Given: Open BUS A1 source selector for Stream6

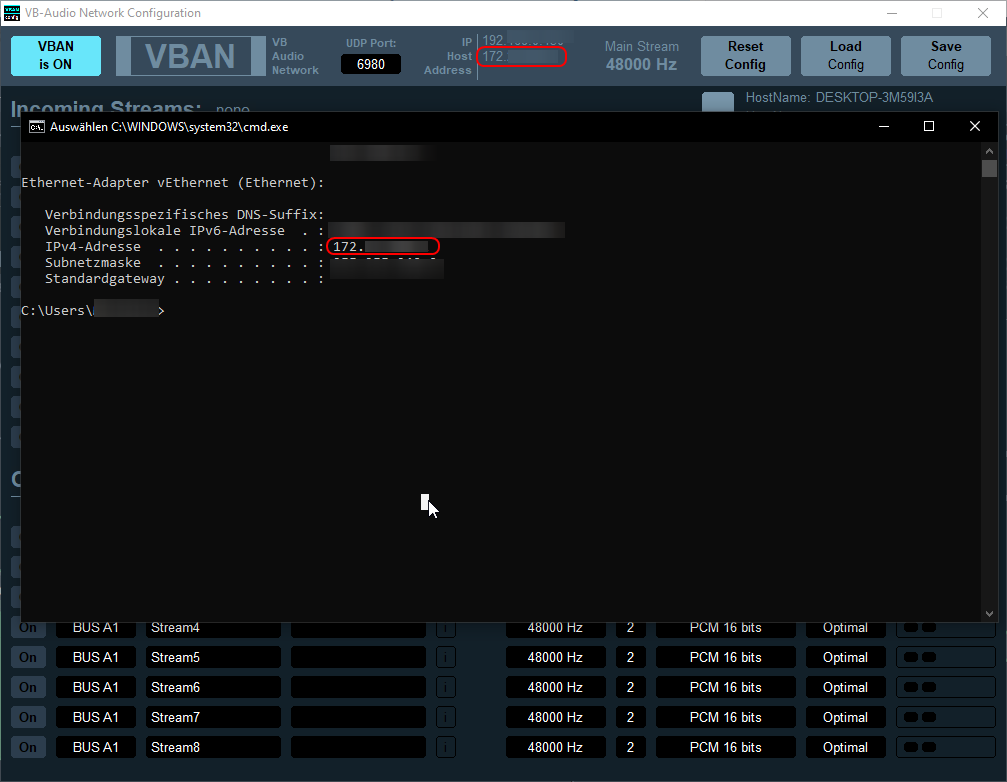Looking at the screenshot, I should (96, 687).
